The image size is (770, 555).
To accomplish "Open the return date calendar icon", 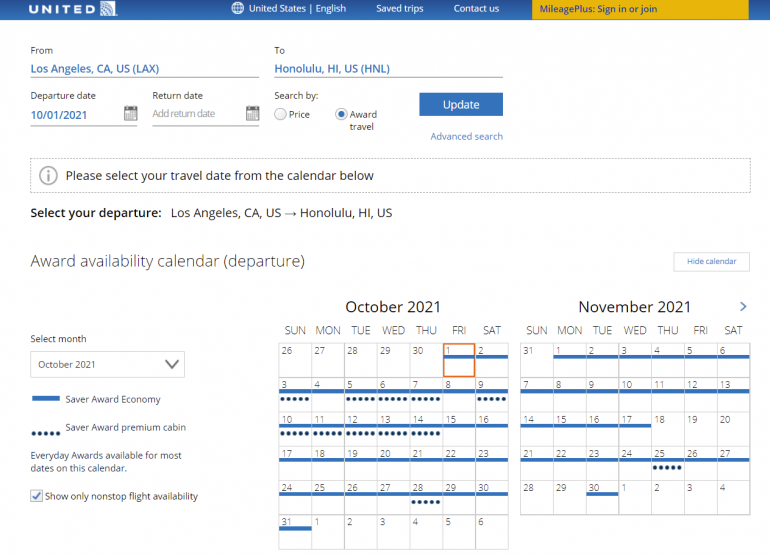I will click(252, 114).
